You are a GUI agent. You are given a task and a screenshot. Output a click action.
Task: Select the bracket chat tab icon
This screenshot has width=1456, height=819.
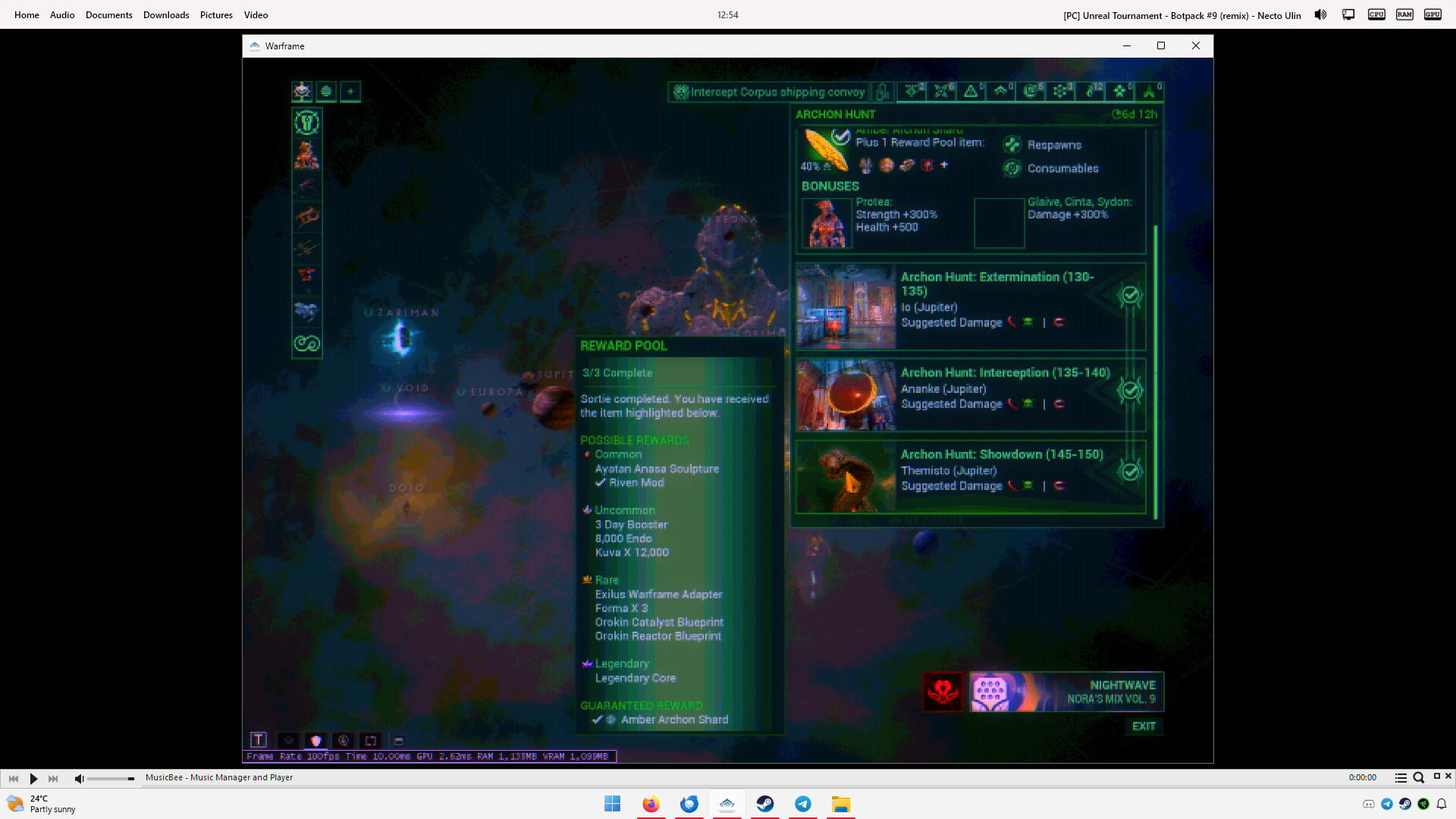[x=371, y=740]
